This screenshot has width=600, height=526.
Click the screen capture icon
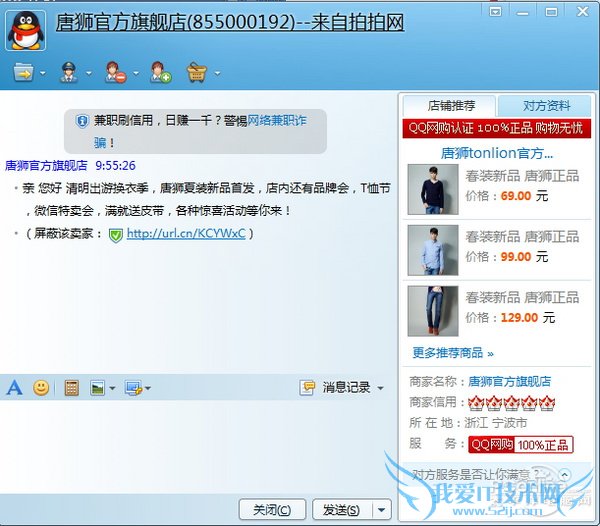(133, 388)
